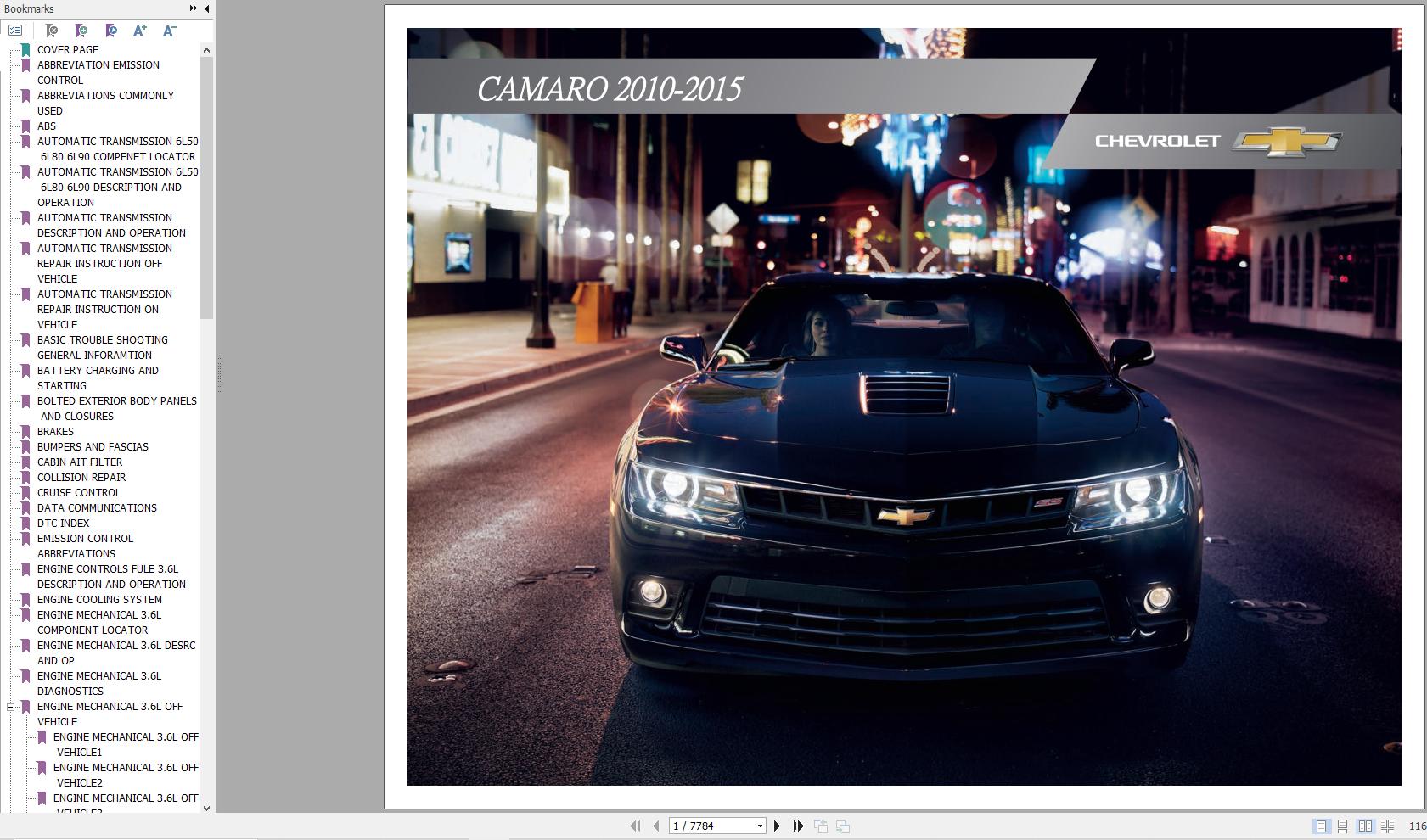Switch to two-page facing view
The height and width of the screenshot is (840, 1427).
[x=1365, y=826]
